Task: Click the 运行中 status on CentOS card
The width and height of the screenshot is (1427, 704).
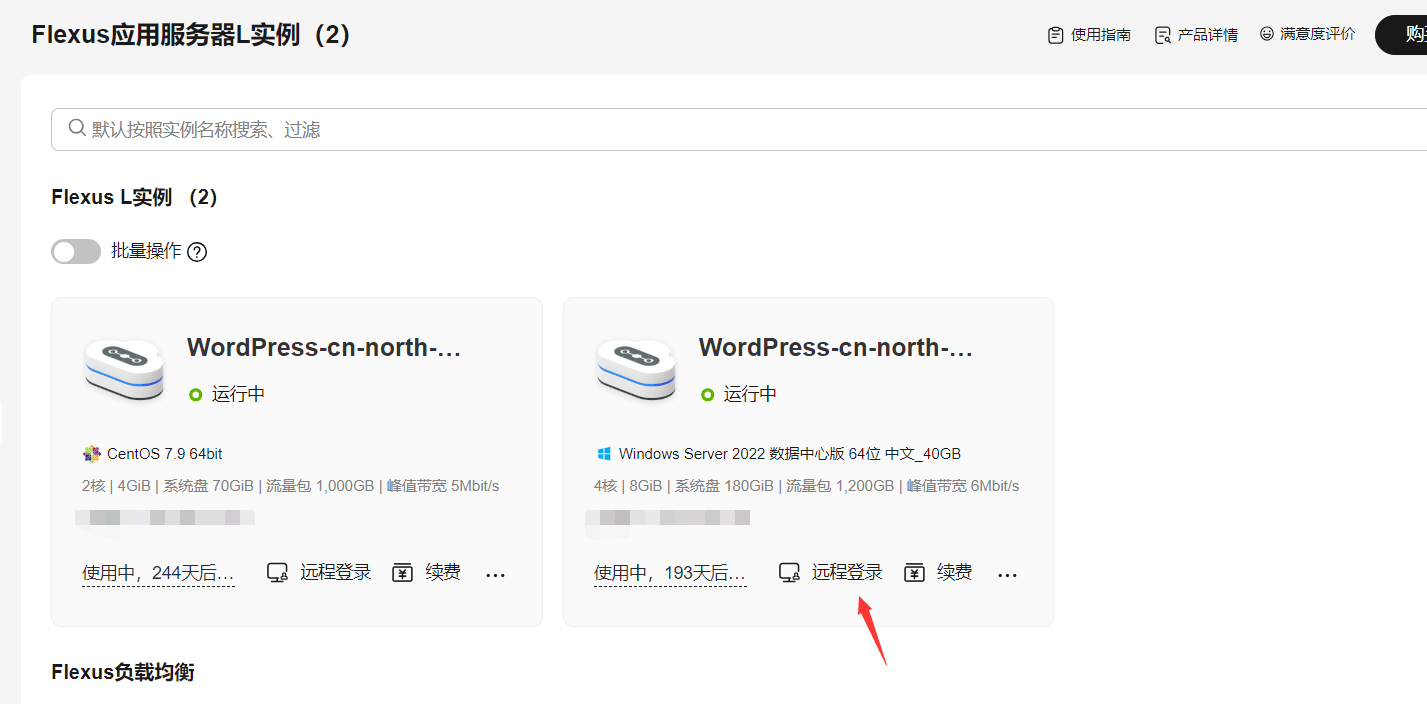Action: click(238, 394)
